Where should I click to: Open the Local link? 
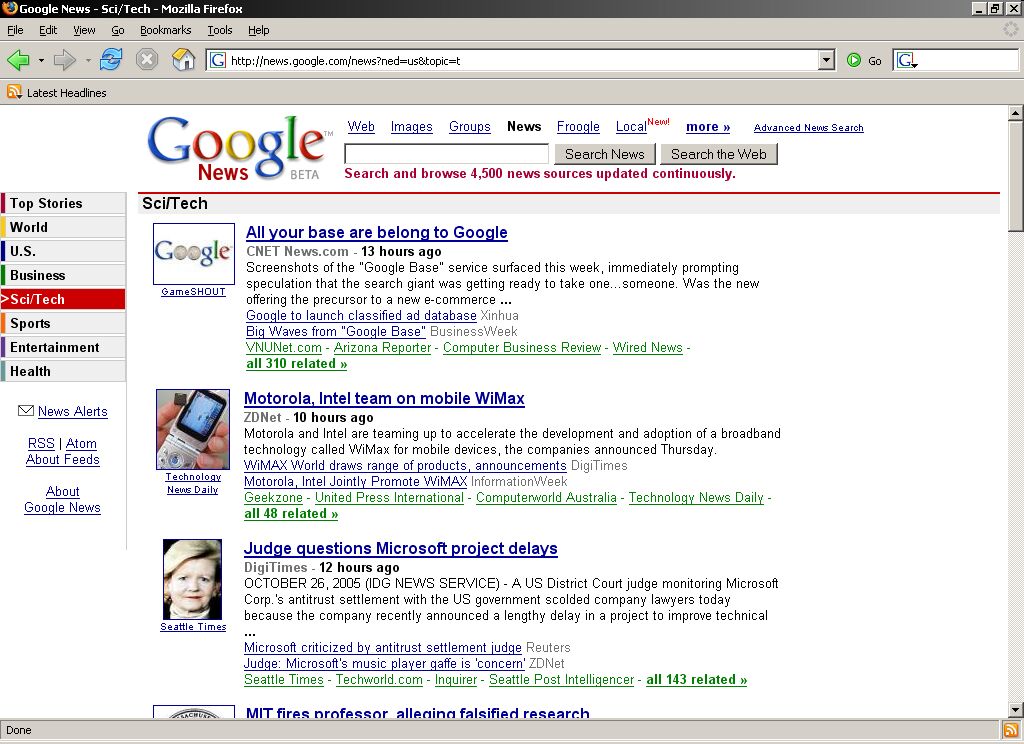click(632, 127)
